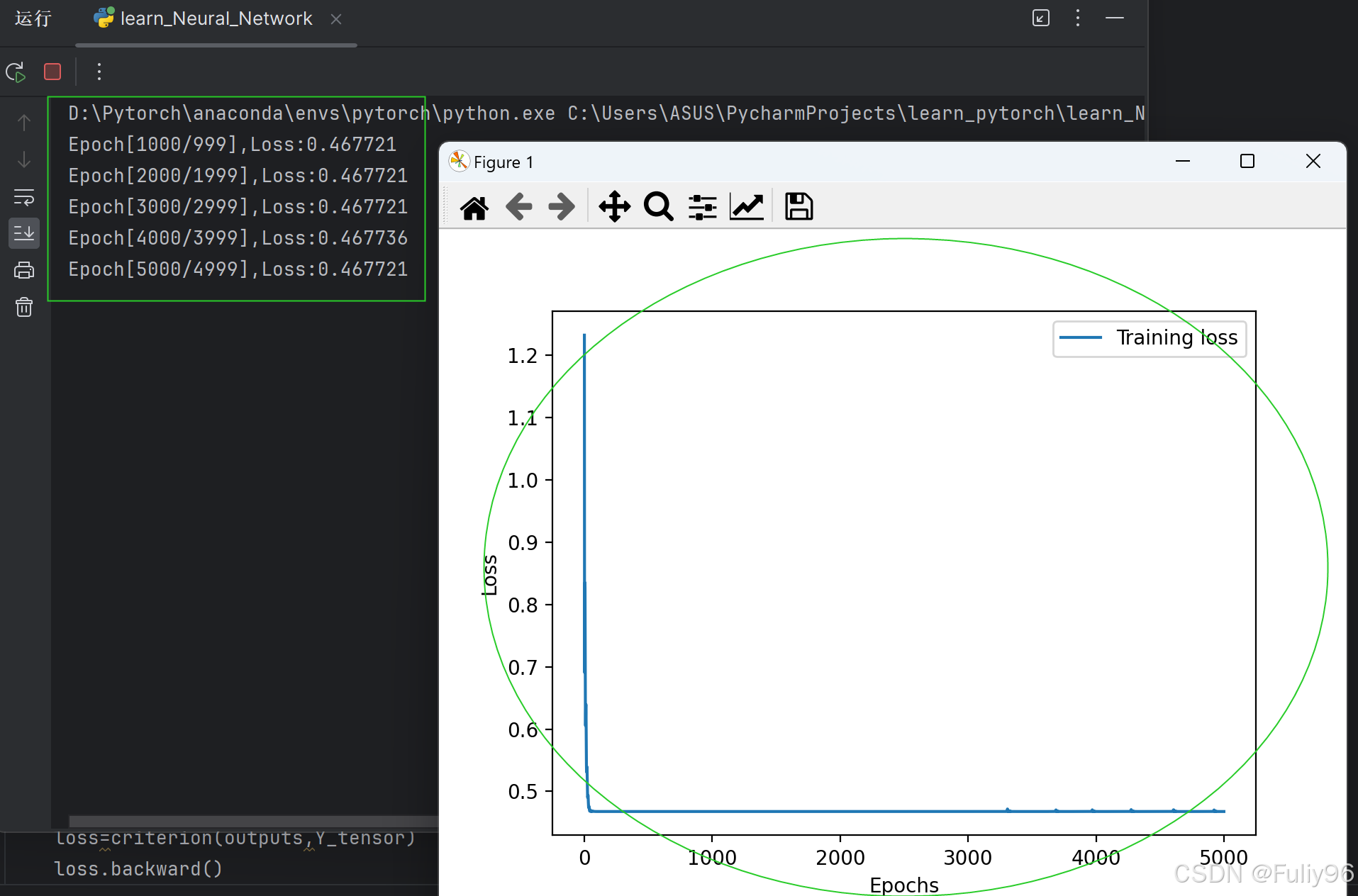Click the Epoch[3000/2999] output line
The image size is (1358, 896).
pyautogui.click(x=238, y=207)
